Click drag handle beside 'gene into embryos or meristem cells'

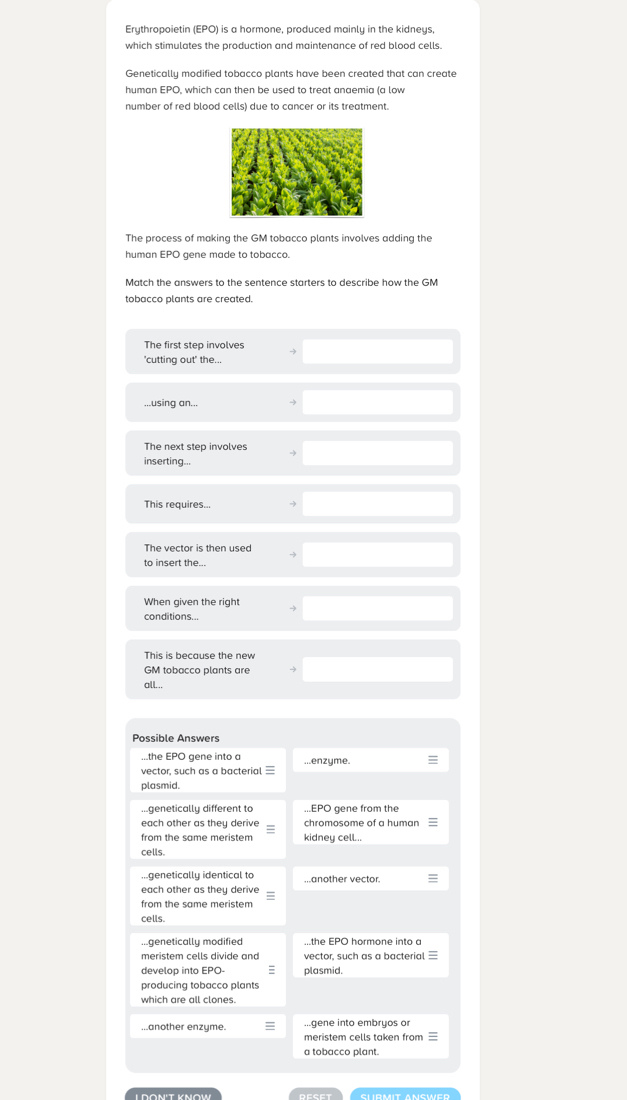tap(433, 1036)
